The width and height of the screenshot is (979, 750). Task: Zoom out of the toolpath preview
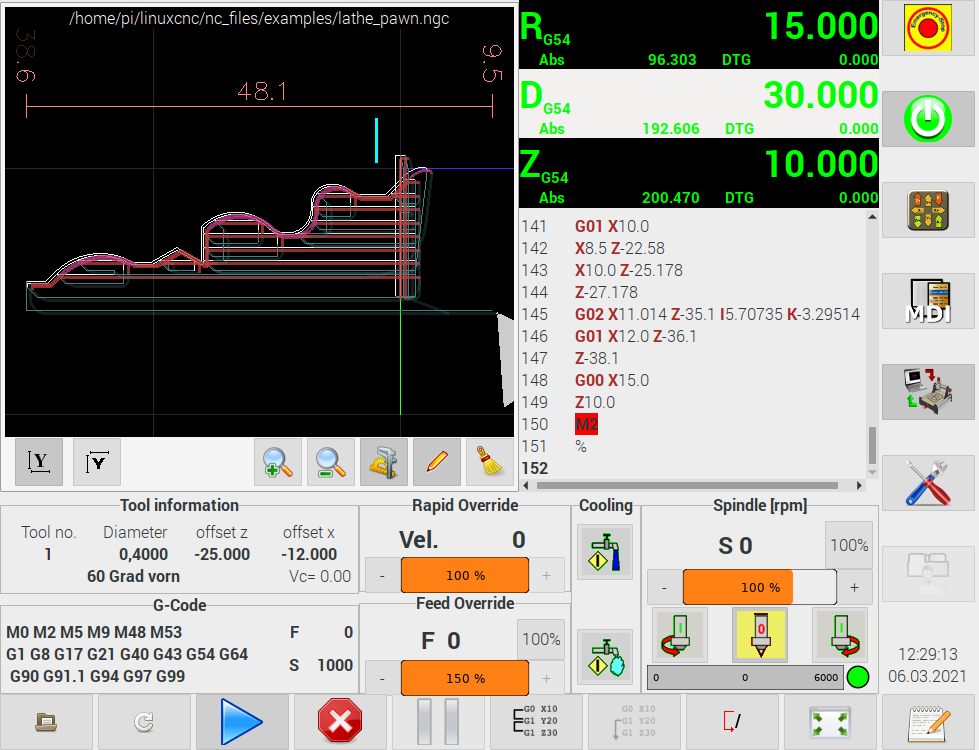[x=330, y=461]
